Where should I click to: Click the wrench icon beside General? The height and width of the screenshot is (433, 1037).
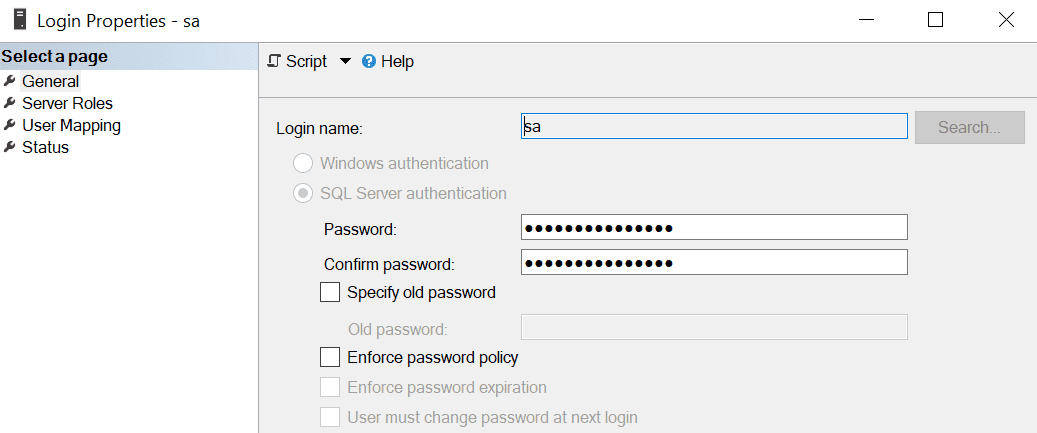pos(10,81)
